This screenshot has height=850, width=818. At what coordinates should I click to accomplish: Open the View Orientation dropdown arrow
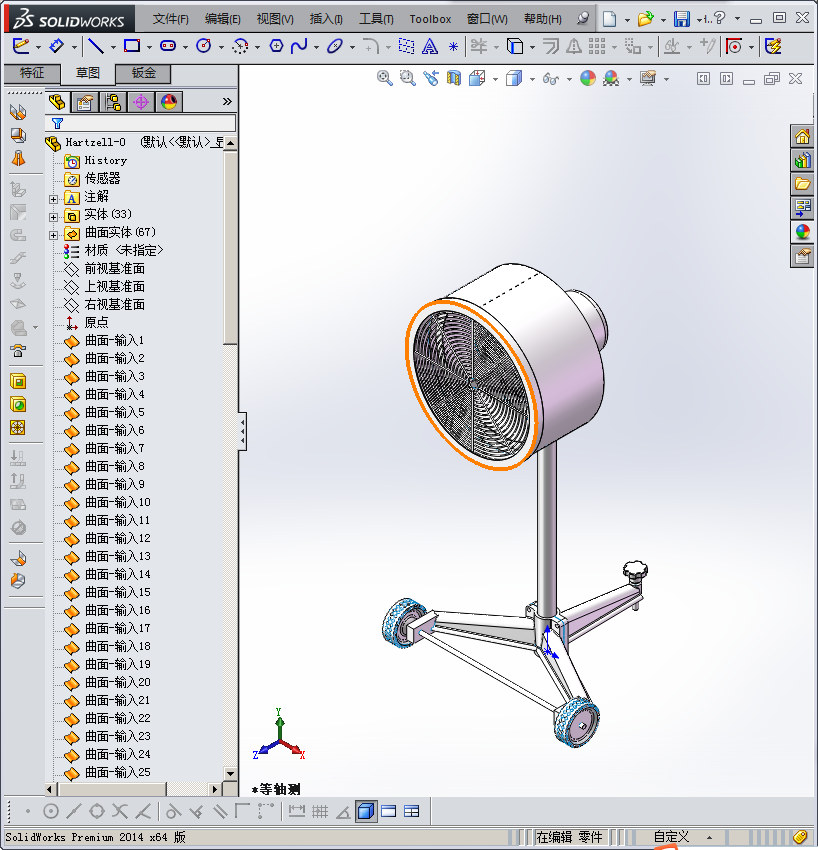[495, 79]
